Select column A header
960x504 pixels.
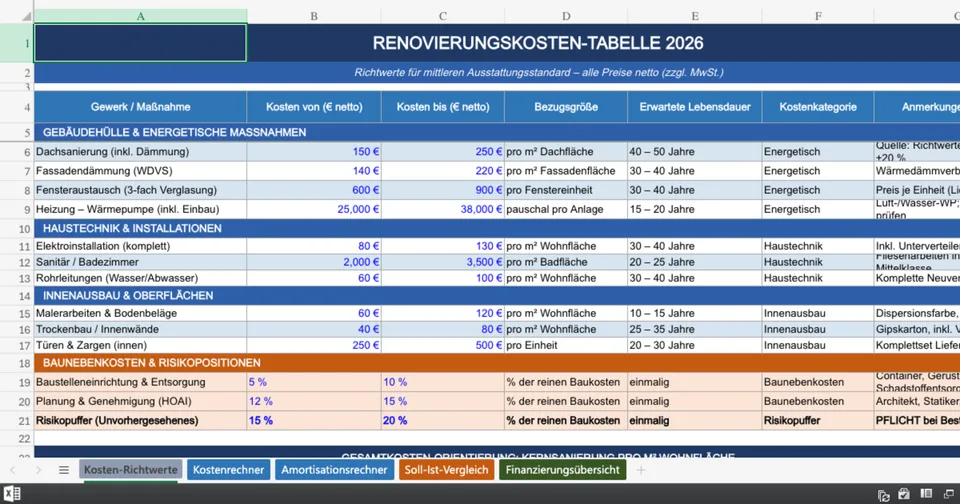pyautogui.click(x=140, y=16)
